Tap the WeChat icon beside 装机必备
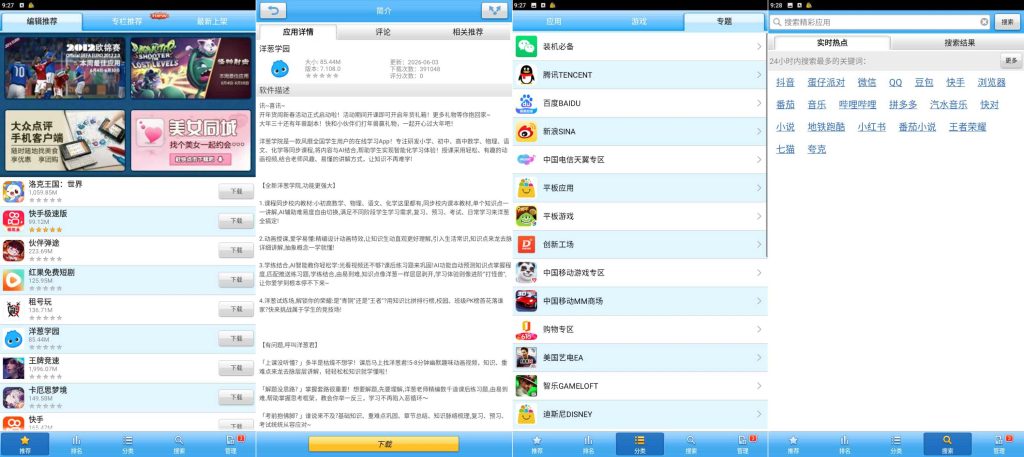Image resolution: width=1024 pixels, height=457 pixels. coord(526,46)
